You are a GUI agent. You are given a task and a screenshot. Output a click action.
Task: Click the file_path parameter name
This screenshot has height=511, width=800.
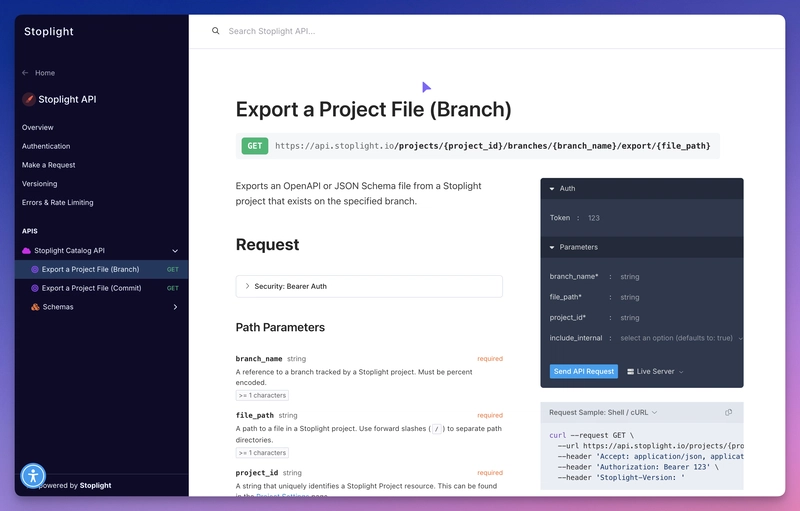(x=255, y=415)
